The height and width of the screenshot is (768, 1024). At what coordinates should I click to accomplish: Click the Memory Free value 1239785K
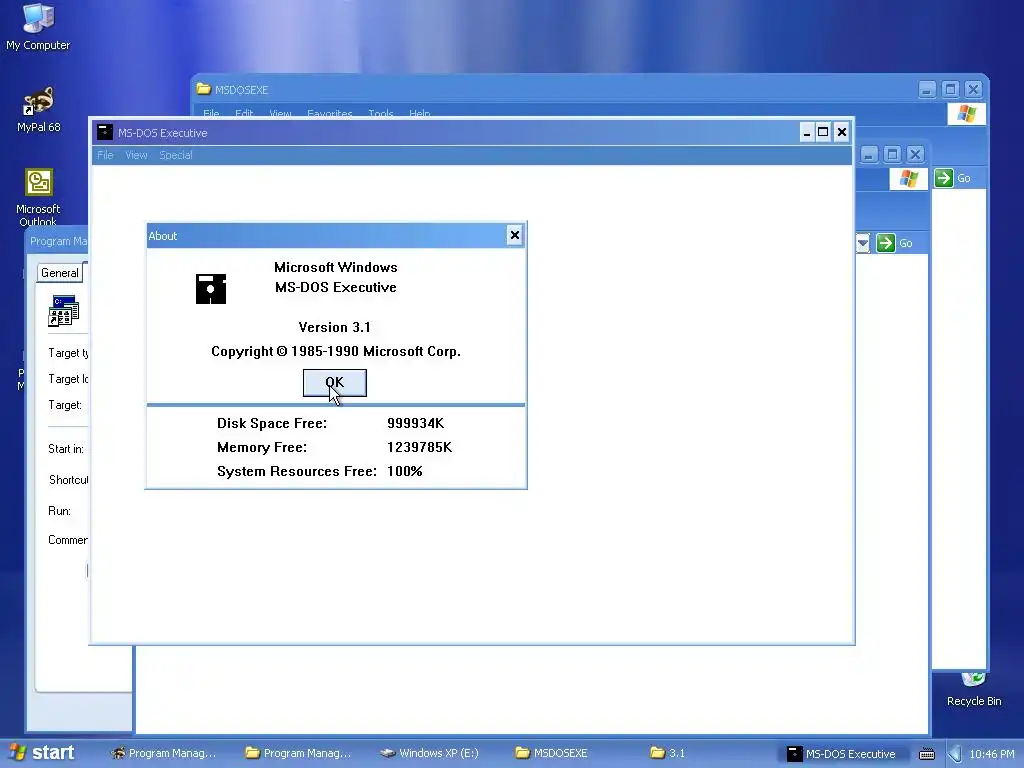pyautogui.click(x=419, y=447)
